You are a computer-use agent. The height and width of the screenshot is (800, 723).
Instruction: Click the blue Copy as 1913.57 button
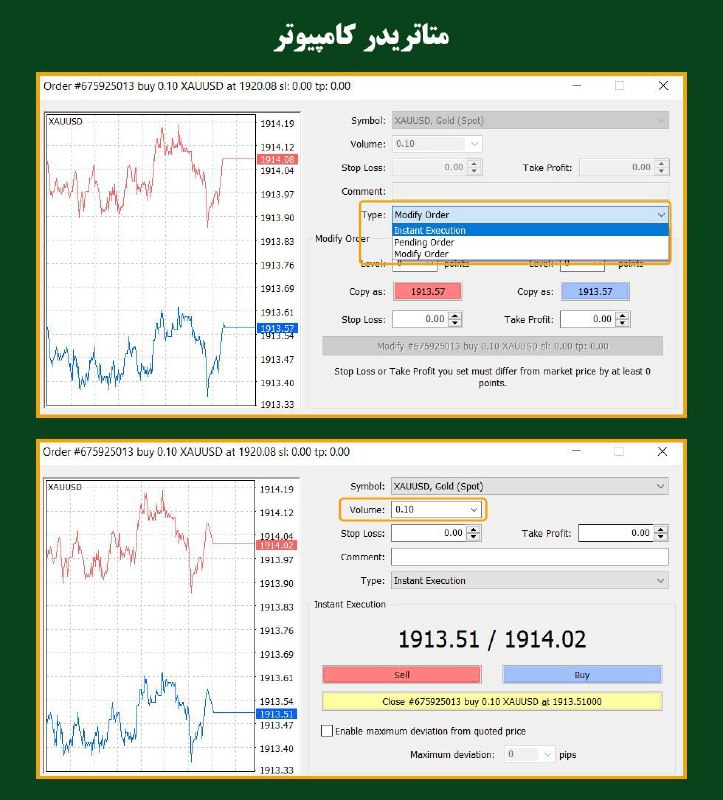[x=595, y=291]
